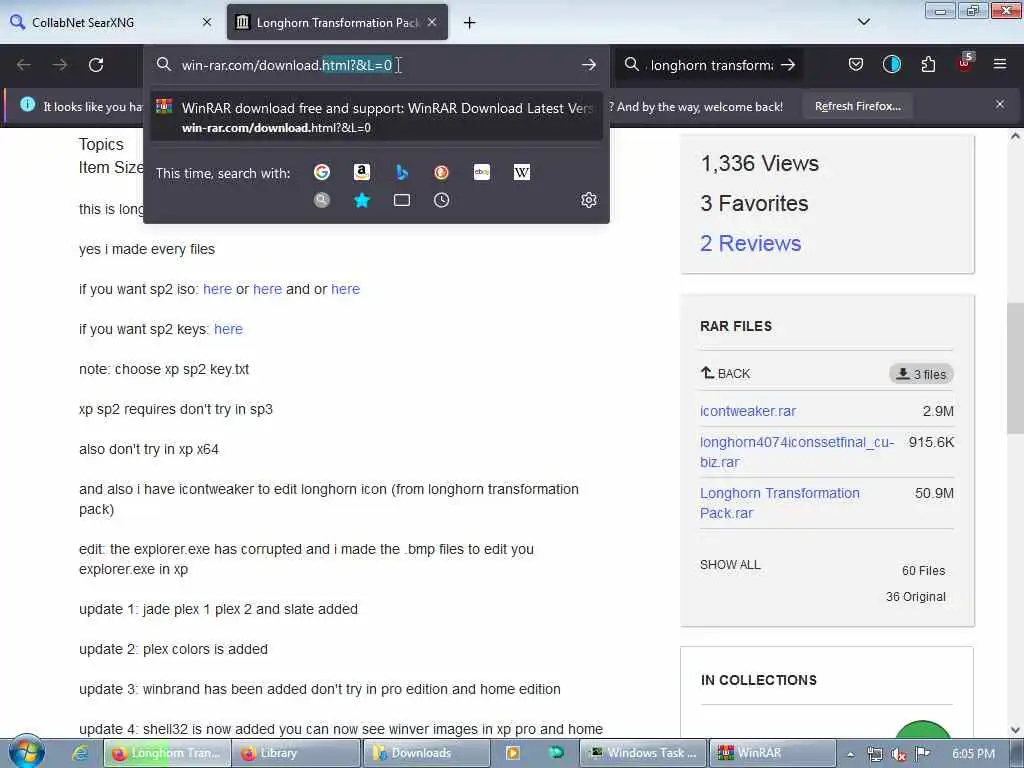Open the uBlock Origin extension icon
The height and width of the screenshot is (768, 1024).
coord(965,63)
